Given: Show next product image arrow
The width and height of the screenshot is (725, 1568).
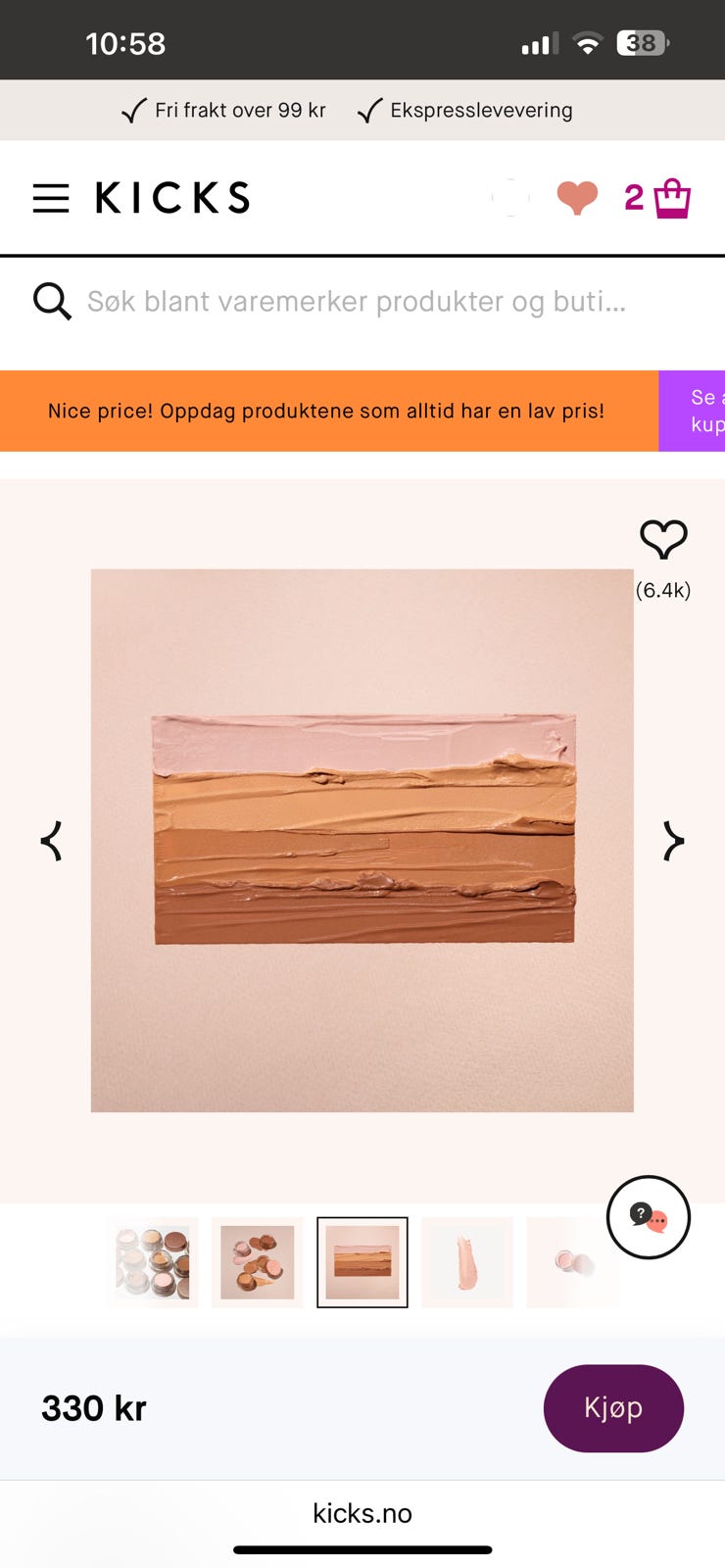Looking at the screenshot, I should [673, 841].
